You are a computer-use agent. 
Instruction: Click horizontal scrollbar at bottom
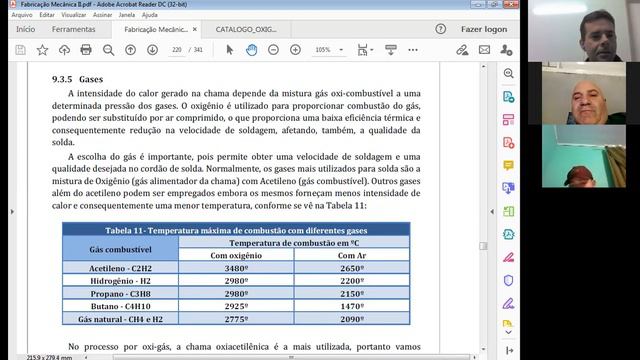291,357
